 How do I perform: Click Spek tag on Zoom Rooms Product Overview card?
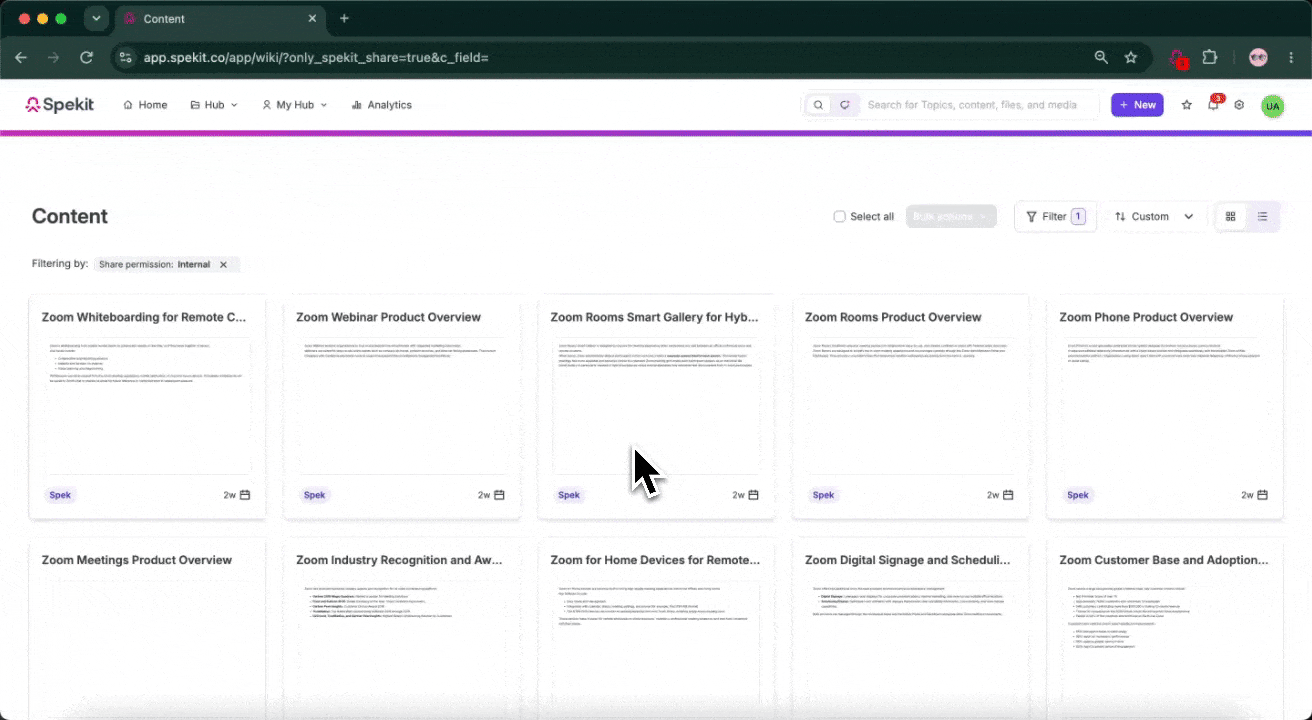823,495
